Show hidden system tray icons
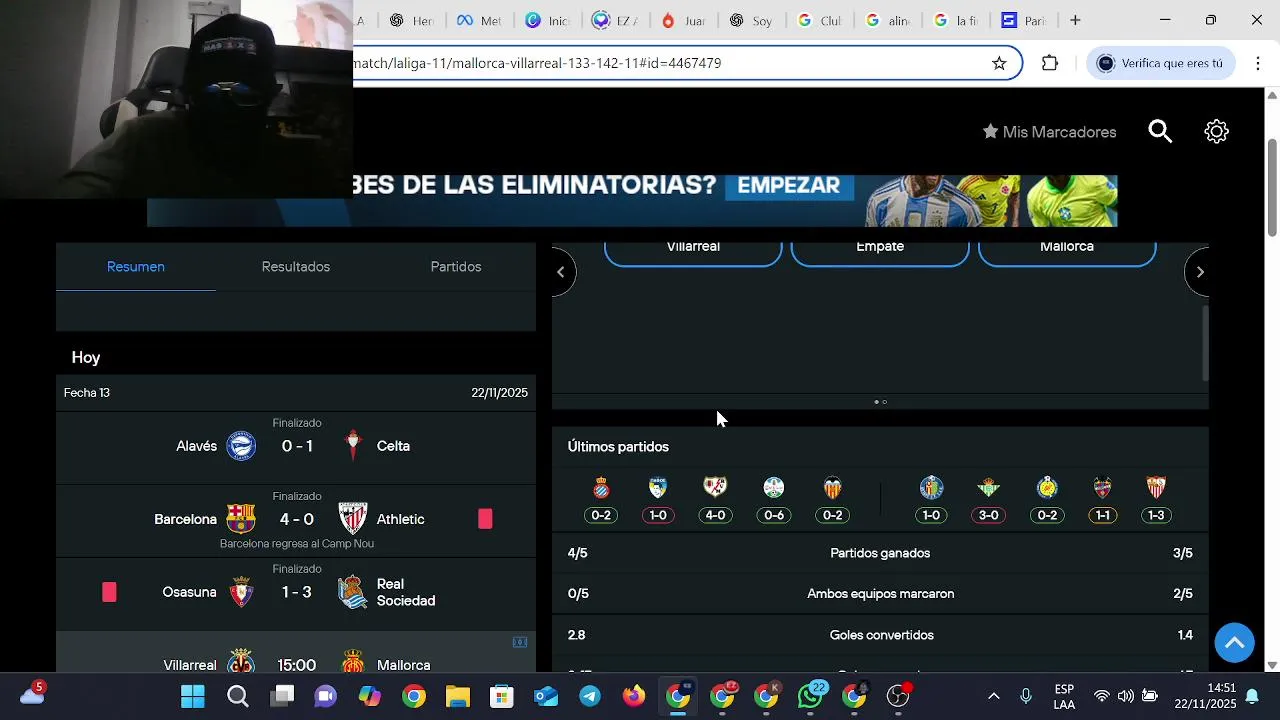 (x=993, y=696)
